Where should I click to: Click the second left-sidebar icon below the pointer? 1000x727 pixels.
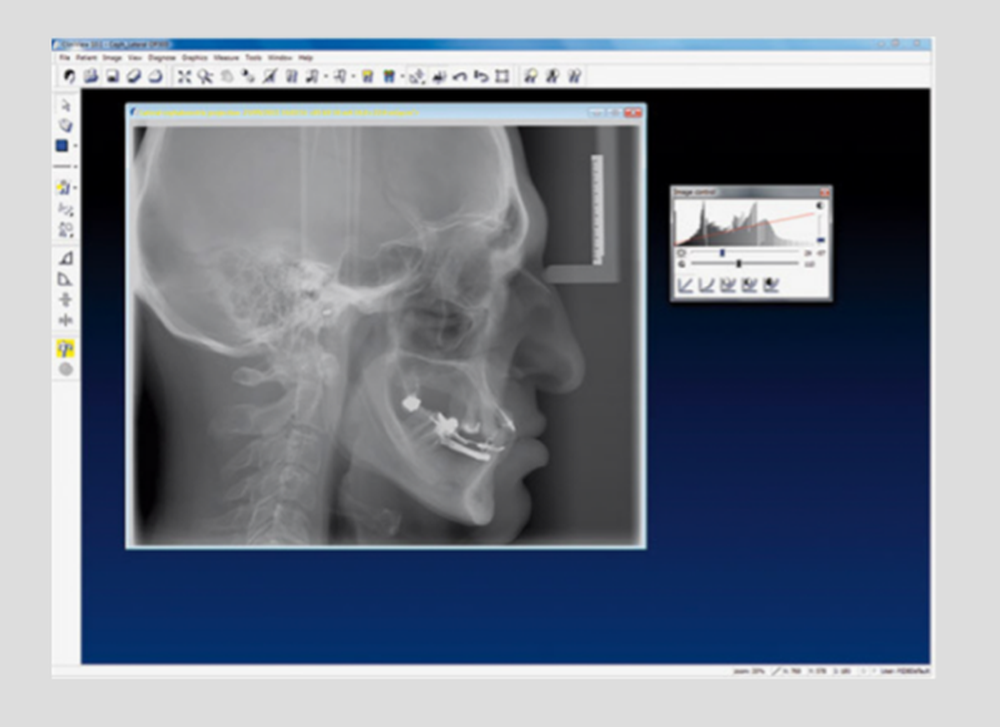coord(65,125)
